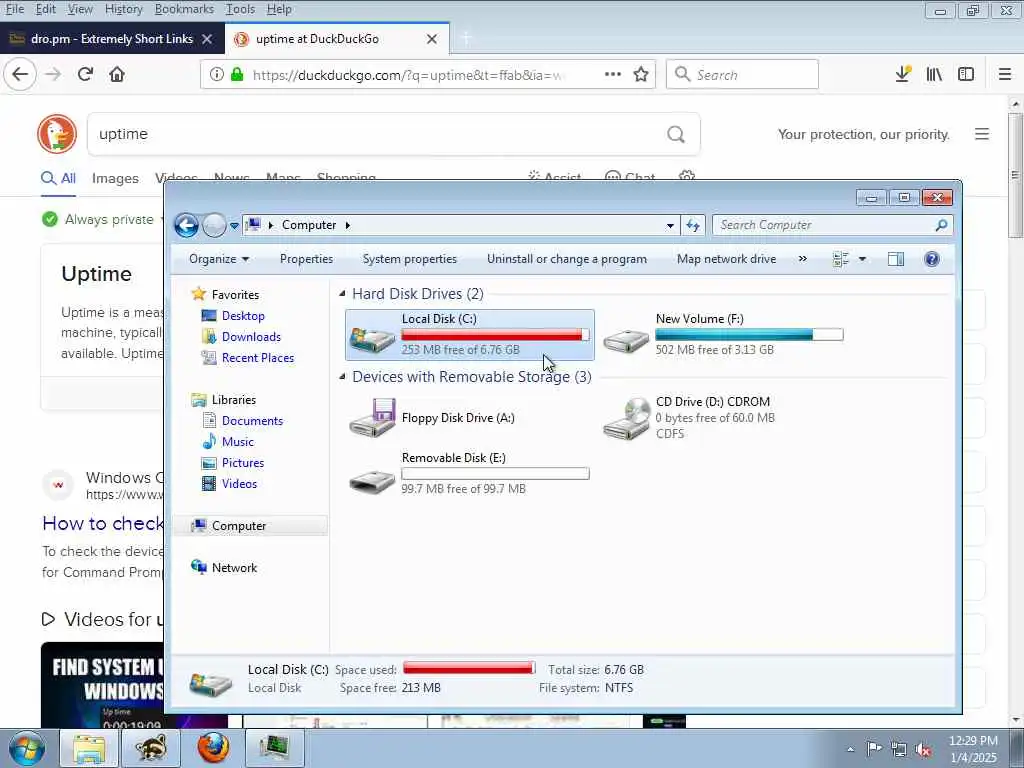Reload the DuckDuckGo page
1024x768 pixels.
pyautogui.click(x=85, y=74)
